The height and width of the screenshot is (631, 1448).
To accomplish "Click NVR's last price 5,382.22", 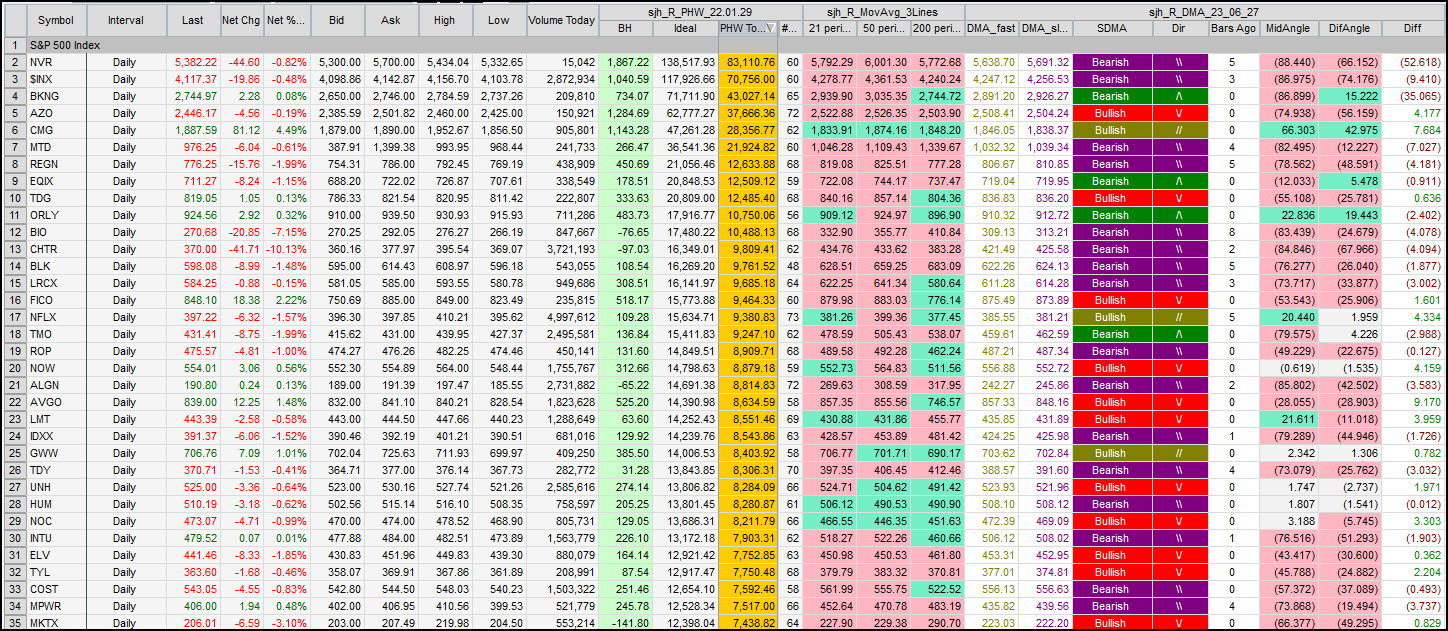I will (x=192, y=62).
